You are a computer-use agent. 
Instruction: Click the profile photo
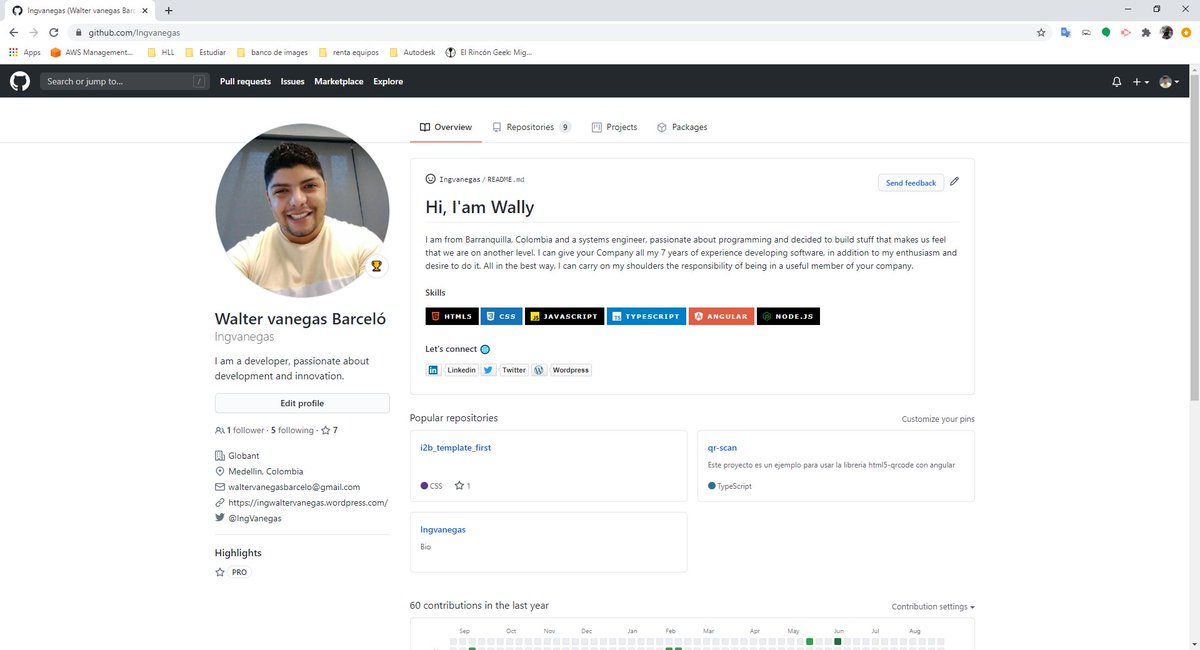tap(302, 211)
